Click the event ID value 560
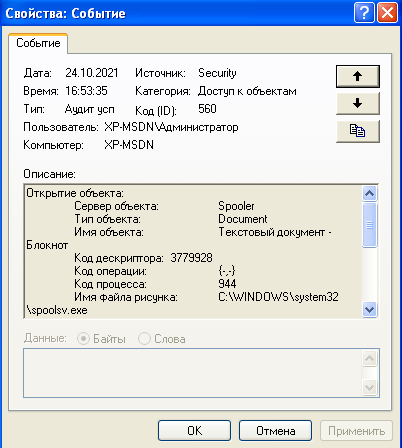 (x=207, y=109)
